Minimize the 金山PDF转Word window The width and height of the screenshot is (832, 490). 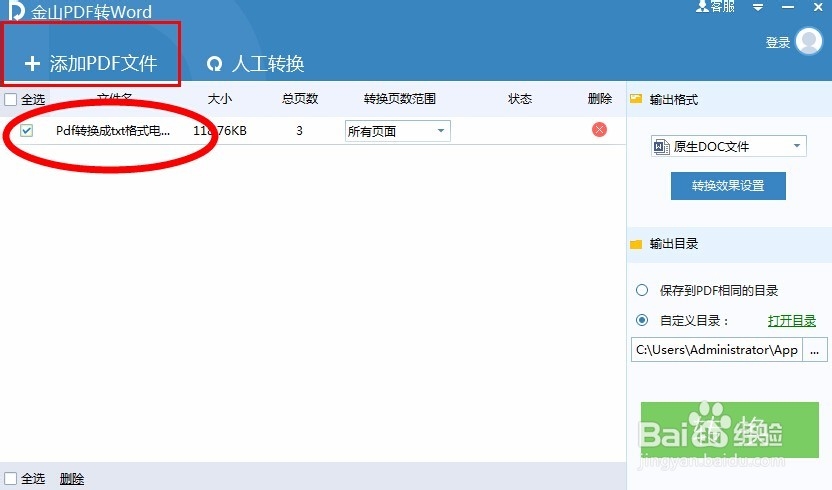click(788, 7)
